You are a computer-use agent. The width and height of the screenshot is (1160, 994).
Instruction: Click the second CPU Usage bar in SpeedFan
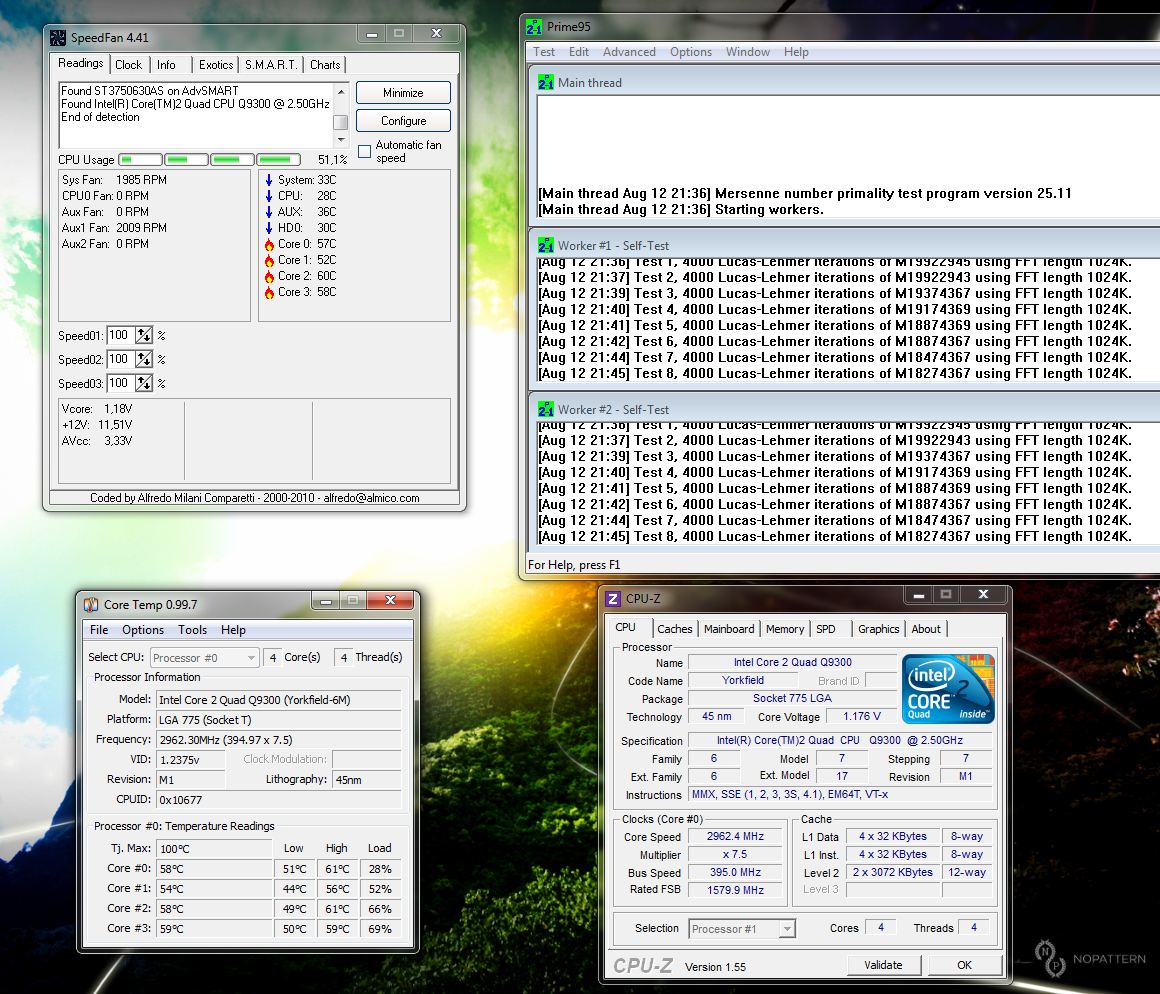point(186,160)
